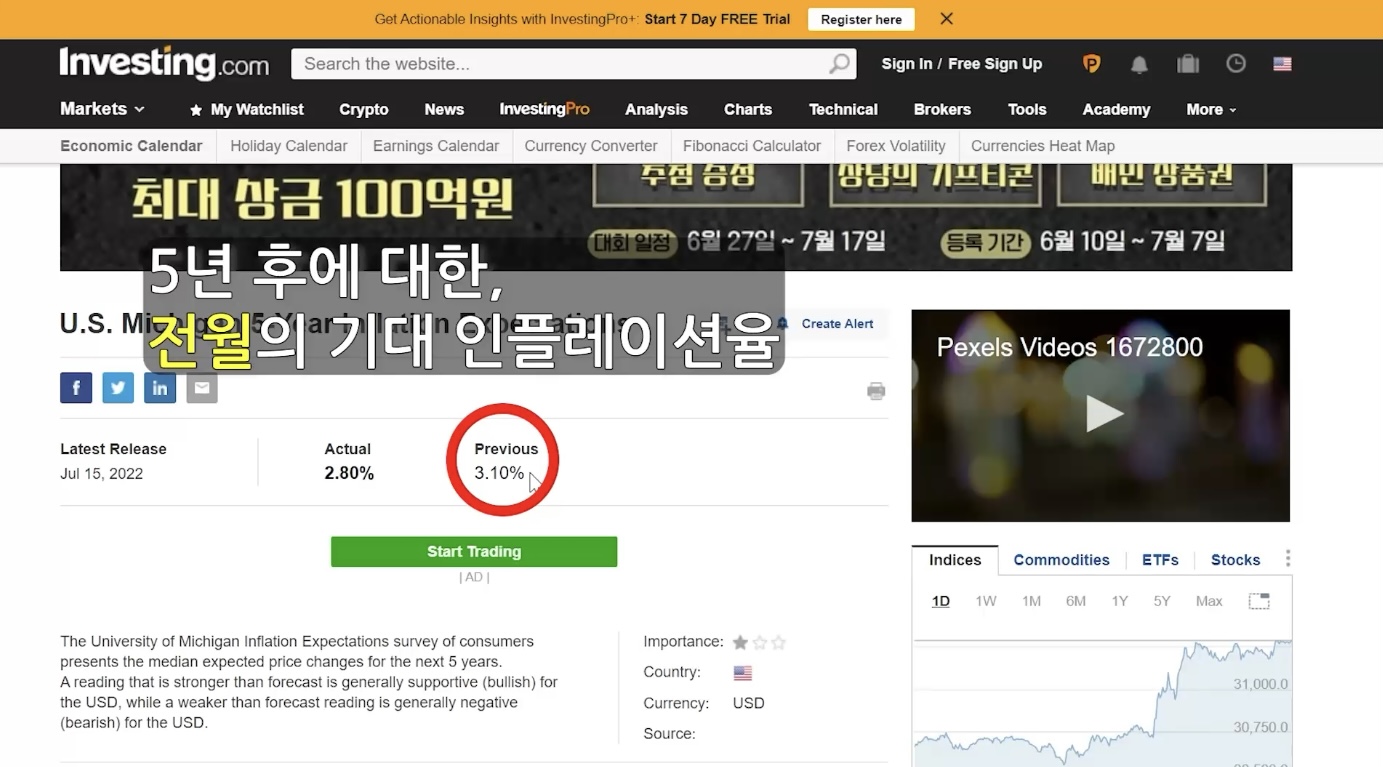Image resolution: width=1383 pixels, height=767 pixels.
Task: Open the portfolio briefcase icon
Action: click(x=1188, y=64)
